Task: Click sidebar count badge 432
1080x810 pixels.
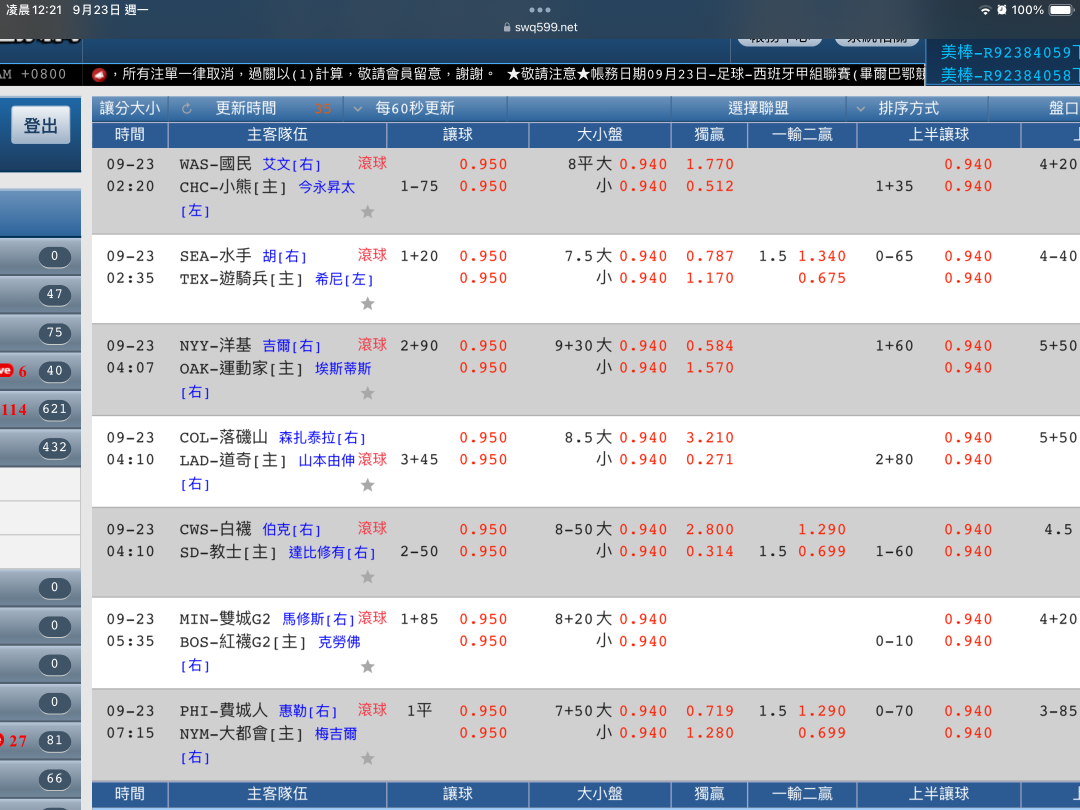Action: [54, 447]
